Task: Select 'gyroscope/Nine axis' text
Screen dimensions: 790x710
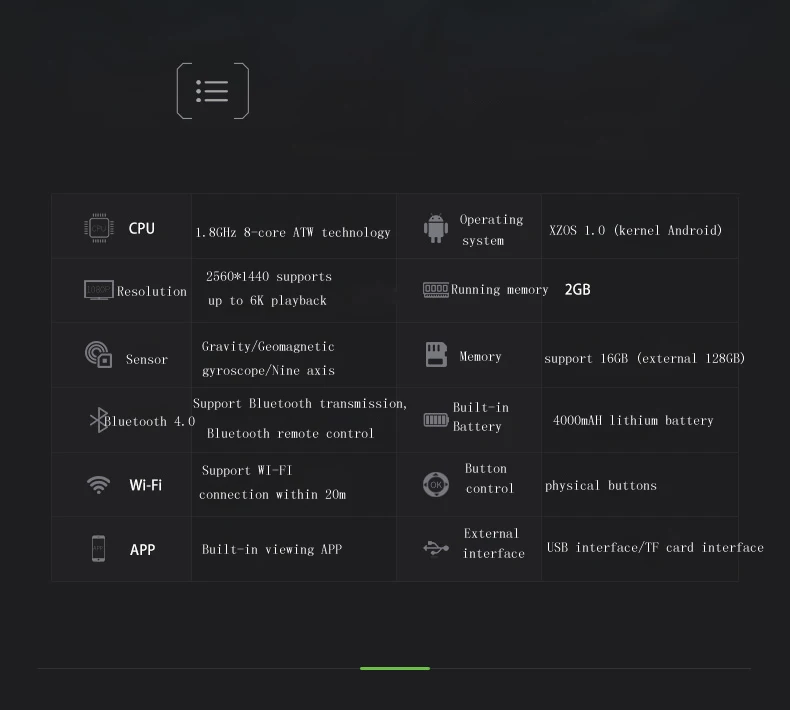Action: pyautogui.click(x=268, y=371)
